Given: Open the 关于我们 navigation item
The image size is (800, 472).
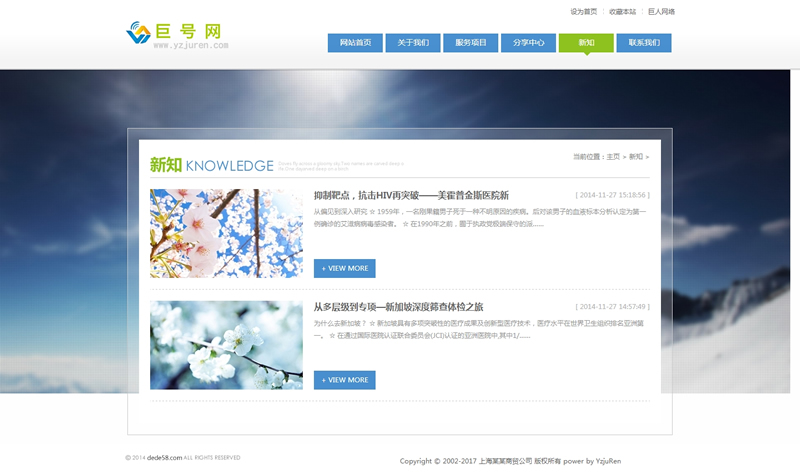Looking at the screenshot, I should pyautogui.click(x=413, y=43).
